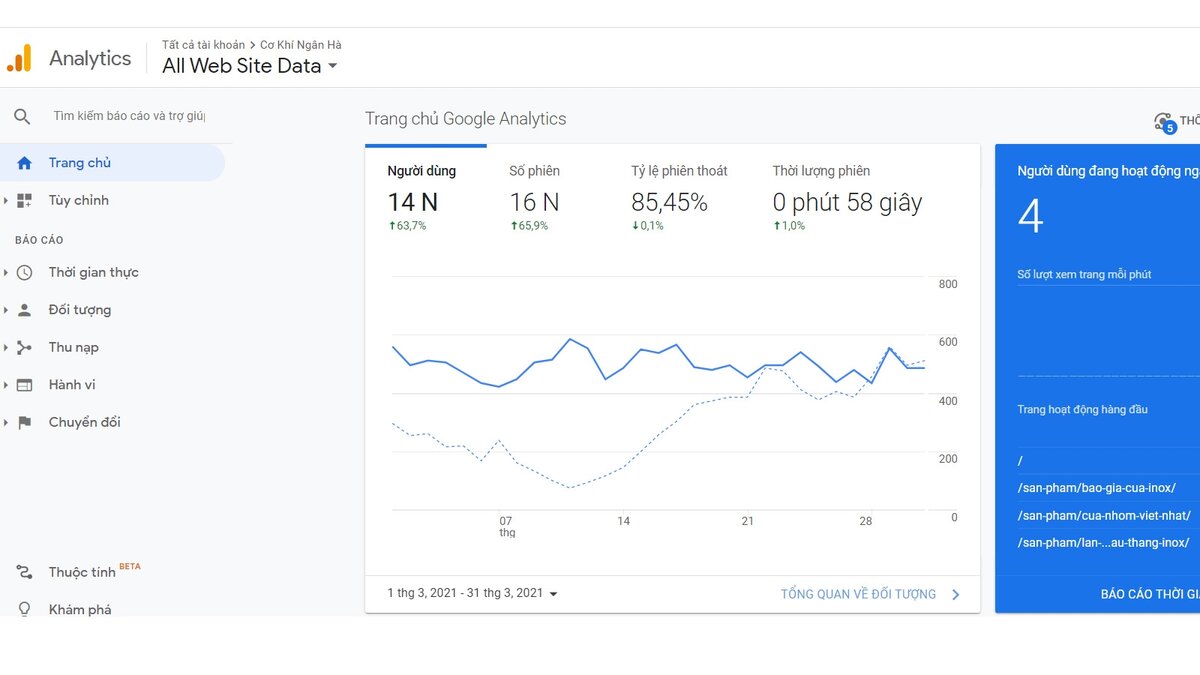Click the Hành vi behavior icon
The height and width of the screenshot is (675, 1200).
click(x=25, y=385)
